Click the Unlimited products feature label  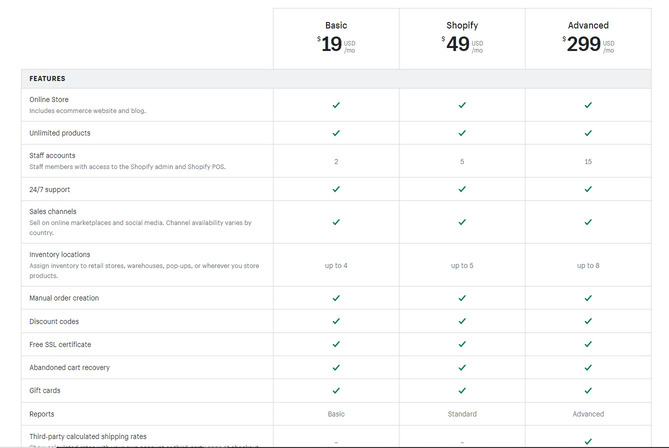pyautogui.click(x=60, y=133)
